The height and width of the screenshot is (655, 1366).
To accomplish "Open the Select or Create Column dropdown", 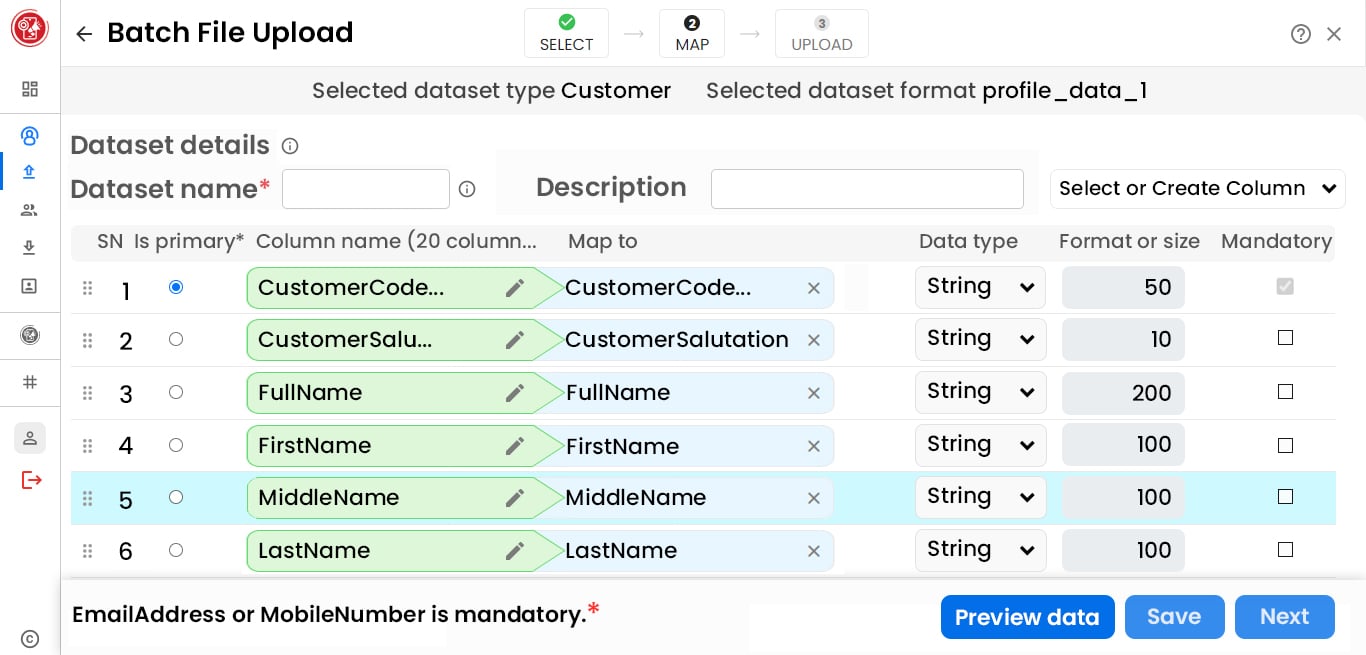I will coord(1197,189).
